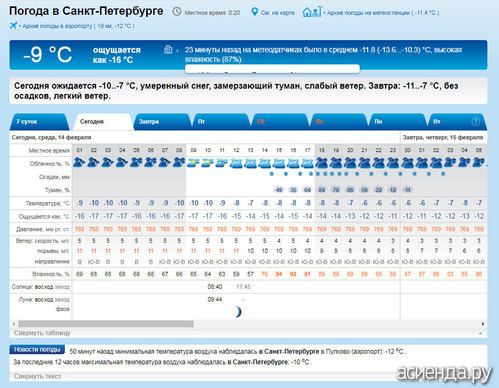499x388 pixels.
Task: Click the current temperature -9 °C
Action: click(x=48, y=54)
